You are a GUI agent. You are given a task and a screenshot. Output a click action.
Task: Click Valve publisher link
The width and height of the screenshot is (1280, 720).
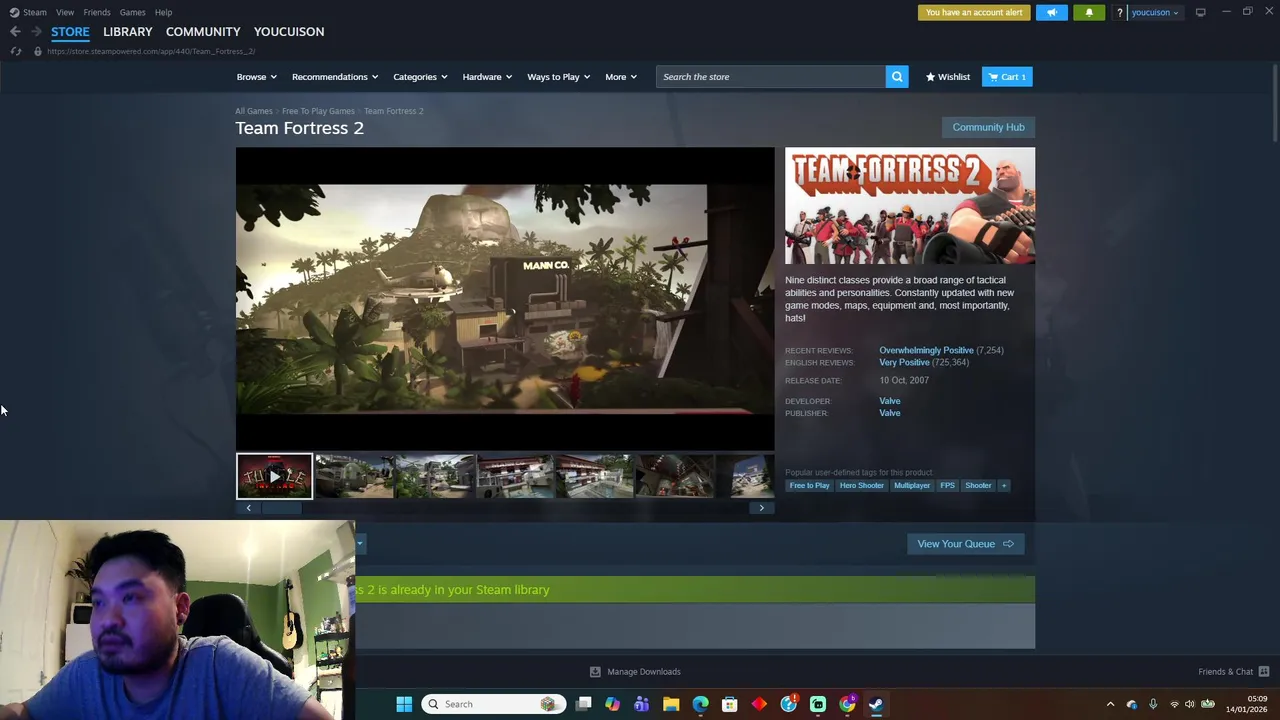(890, 413)
